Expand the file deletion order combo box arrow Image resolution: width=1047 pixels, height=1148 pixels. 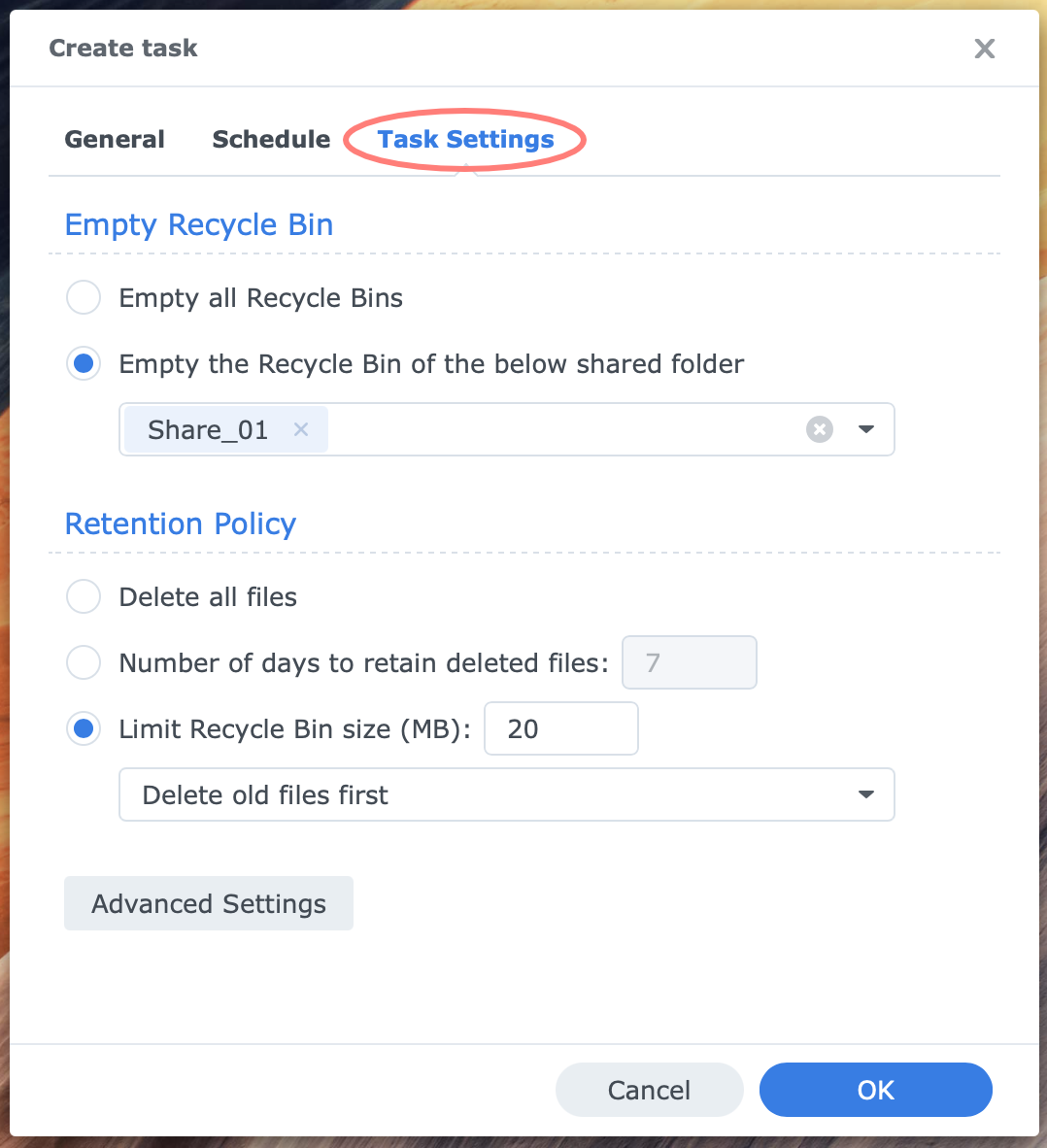(x=864, y=794)
